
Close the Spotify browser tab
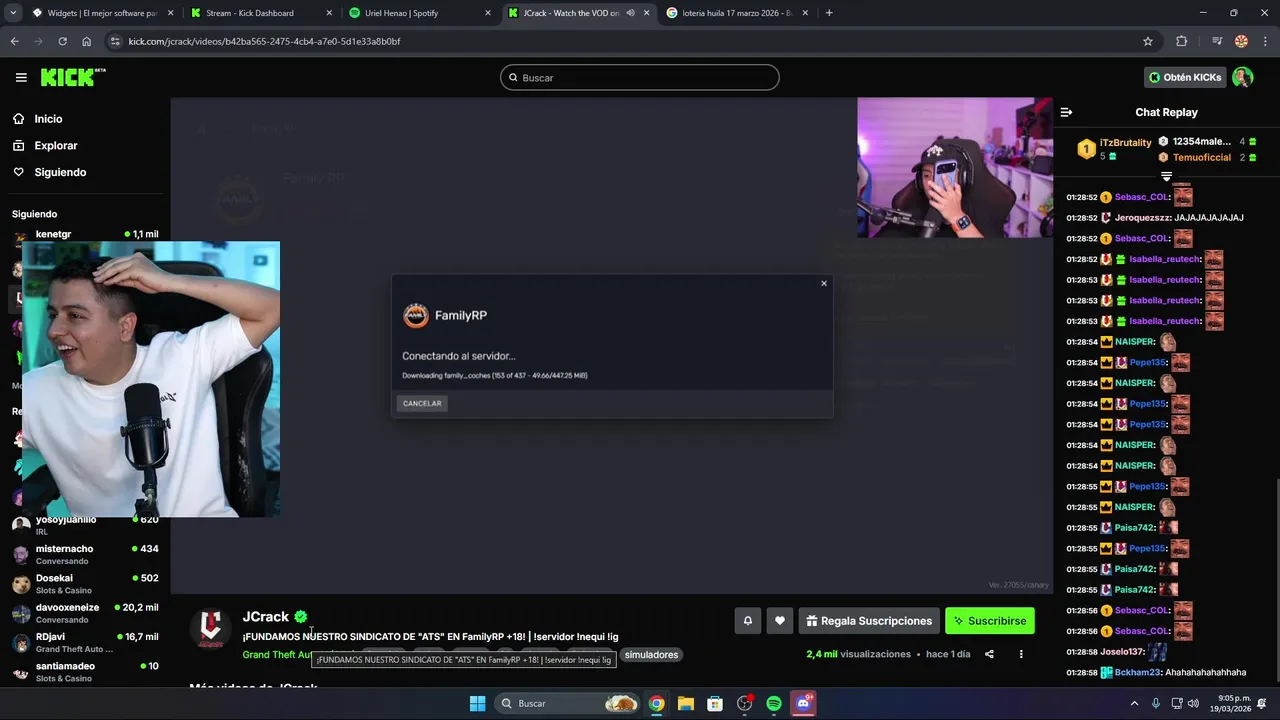(x=487, y=13)
